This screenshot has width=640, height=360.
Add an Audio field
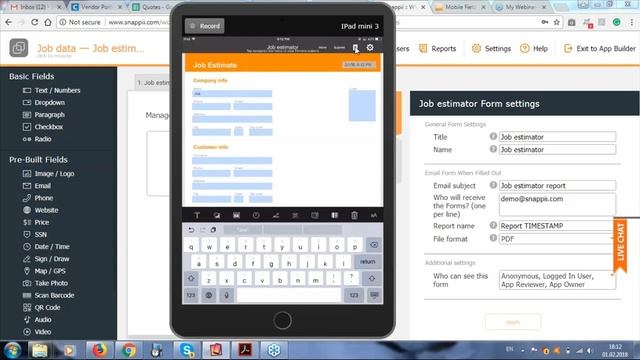click(x=37, y=320)
